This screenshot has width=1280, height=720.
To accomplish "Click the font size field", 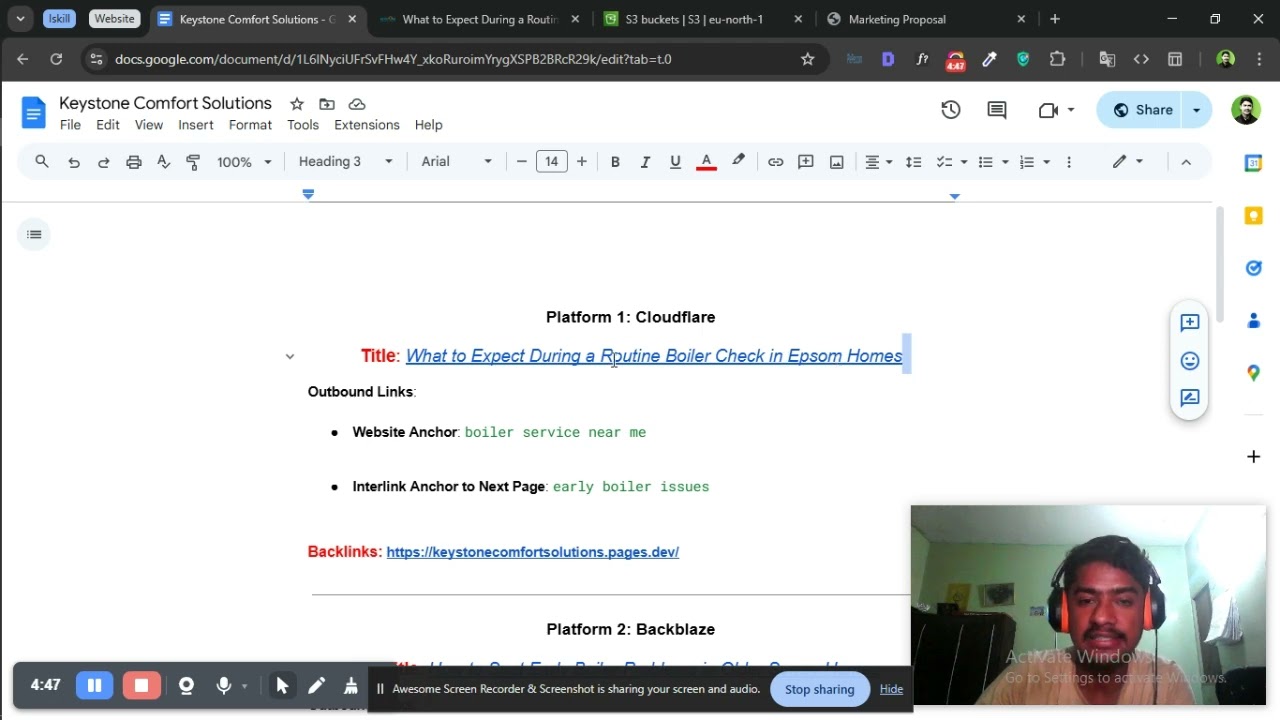I will coord(551,162).
